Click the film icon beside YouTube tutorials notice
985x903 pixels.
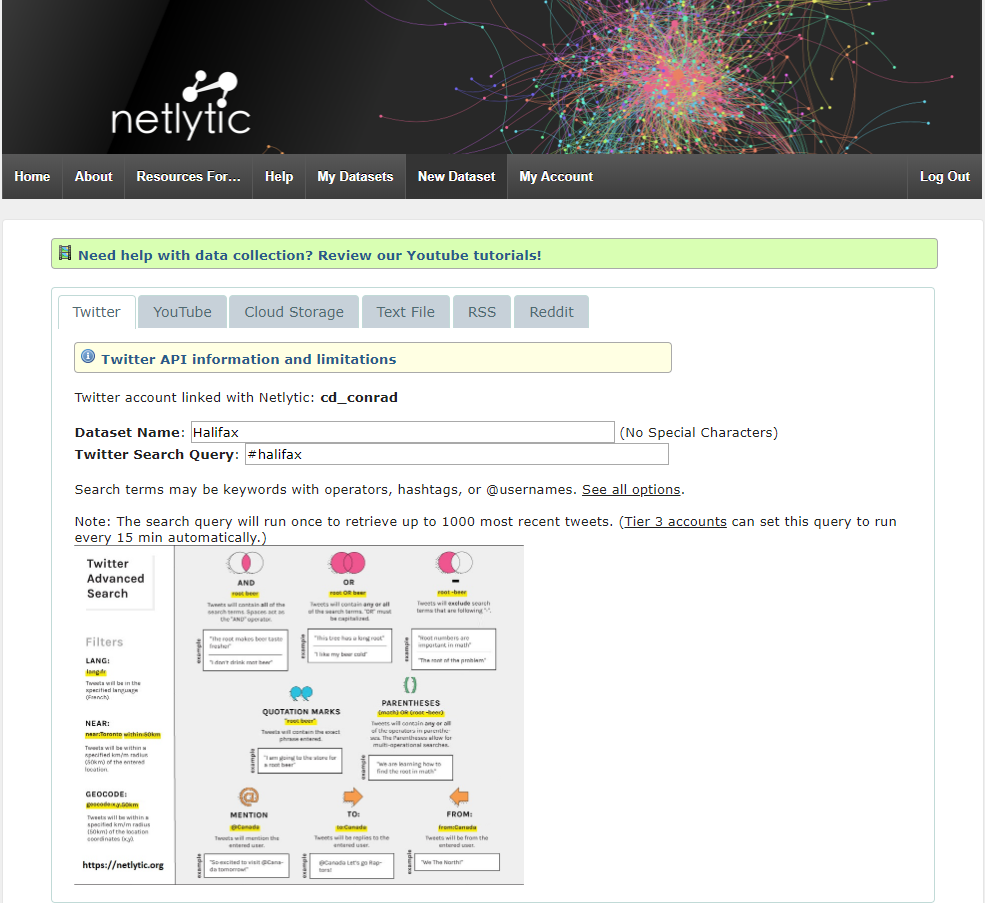click(x=65, y=253)
